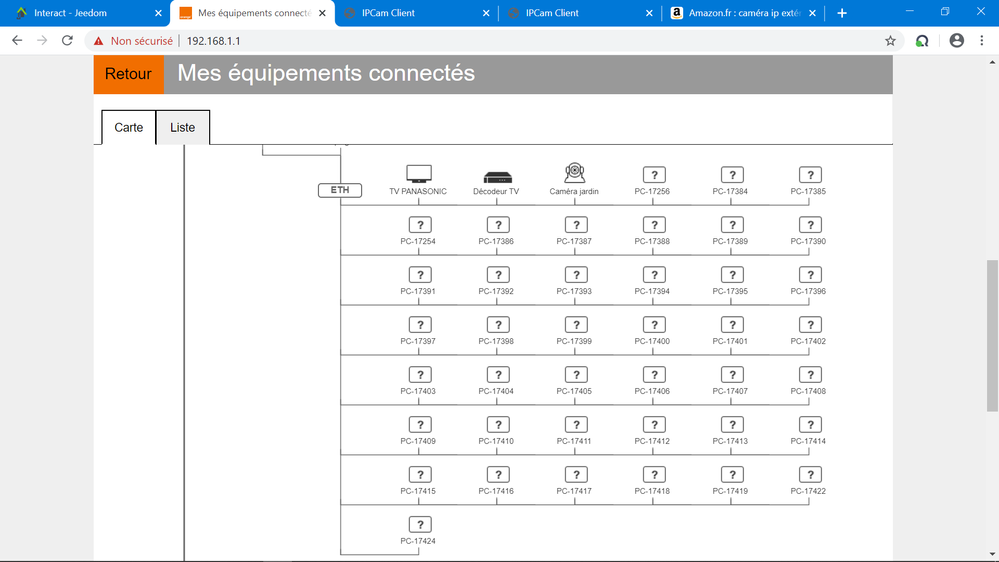Image resolution: width=999 pixels, height=562 pixels.
Task: Select the PC-17412 device icon
Action: tap(654, 424)
